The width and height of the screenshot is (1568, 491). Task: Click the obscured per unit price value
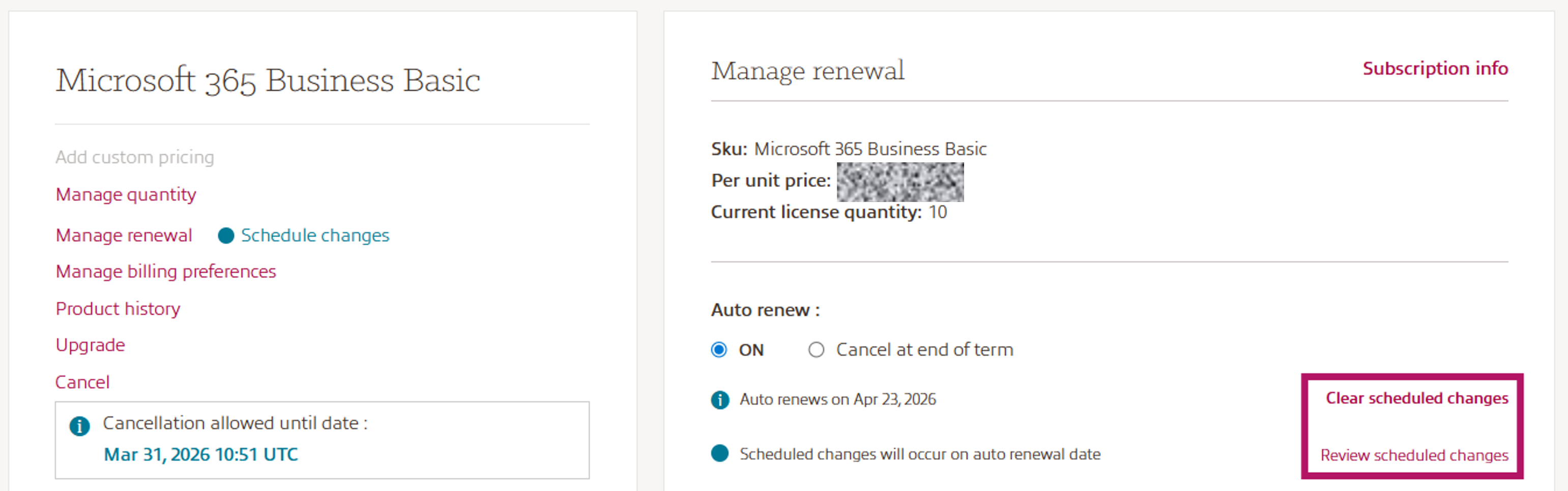click(x=901, y=183)
